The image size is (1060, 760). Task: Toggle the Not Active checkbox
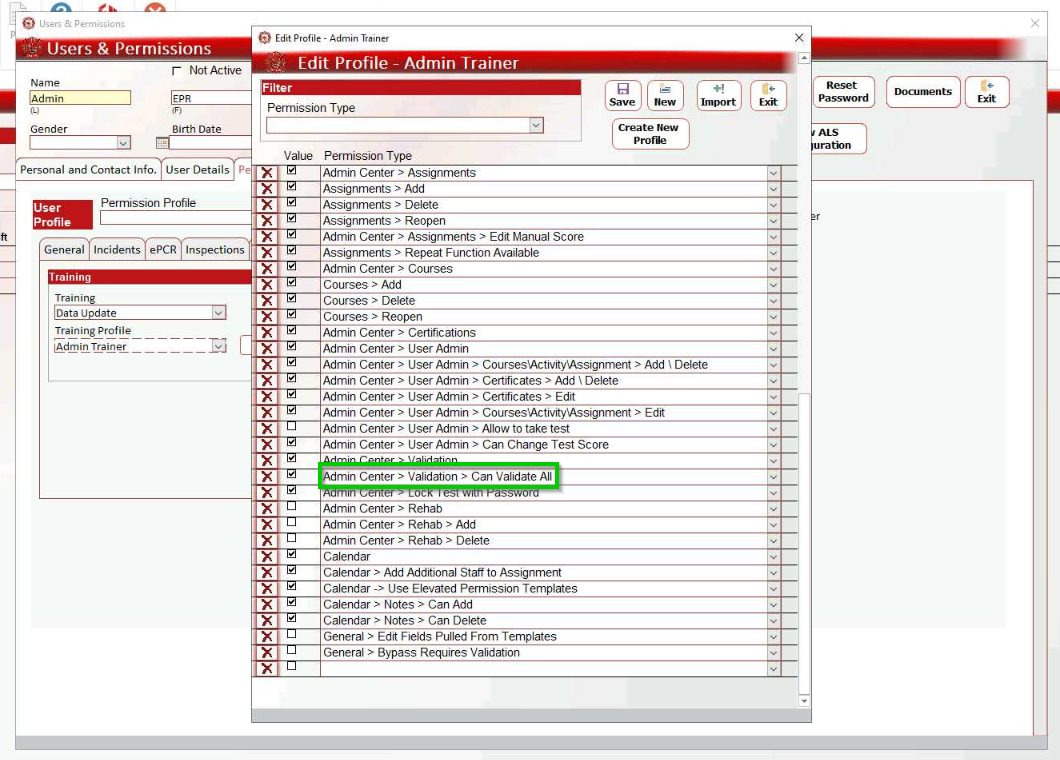177,71
